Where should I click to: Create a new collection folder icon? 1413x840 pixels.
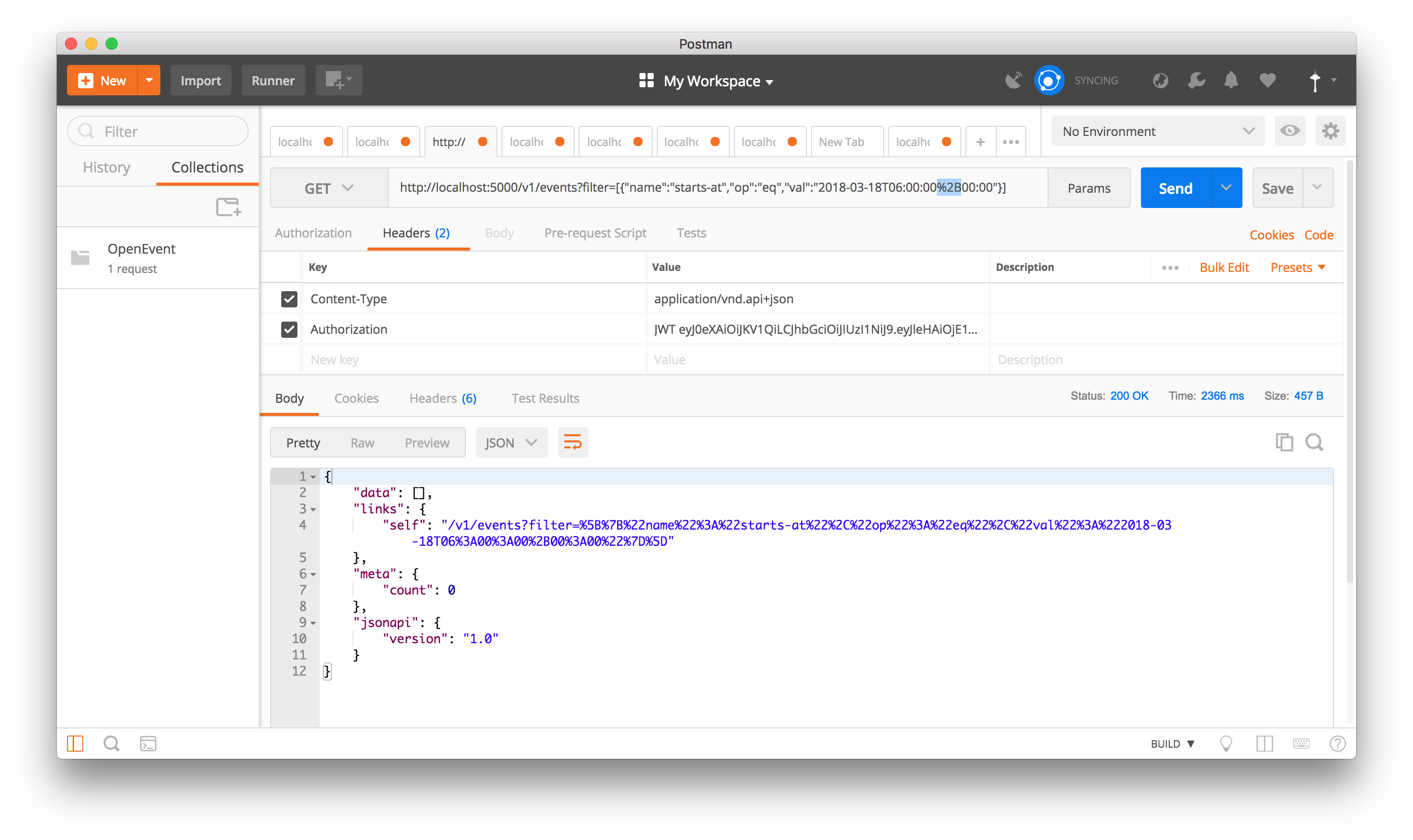tap(229, 207)
